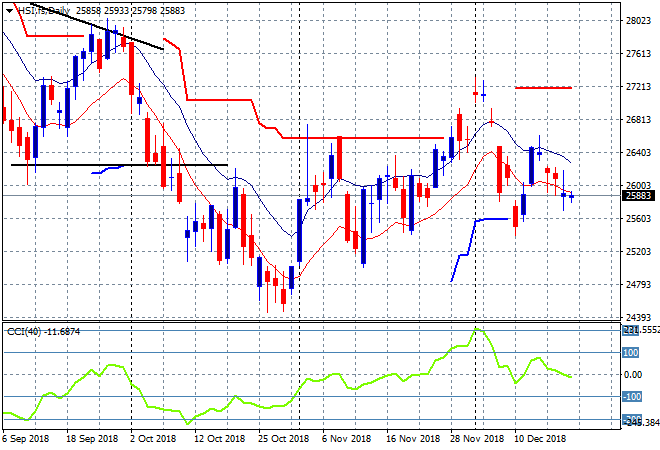Select the CCI(40) -11.6874 indicator label
The height and width of the screenshot is (450, 660).
43,332
